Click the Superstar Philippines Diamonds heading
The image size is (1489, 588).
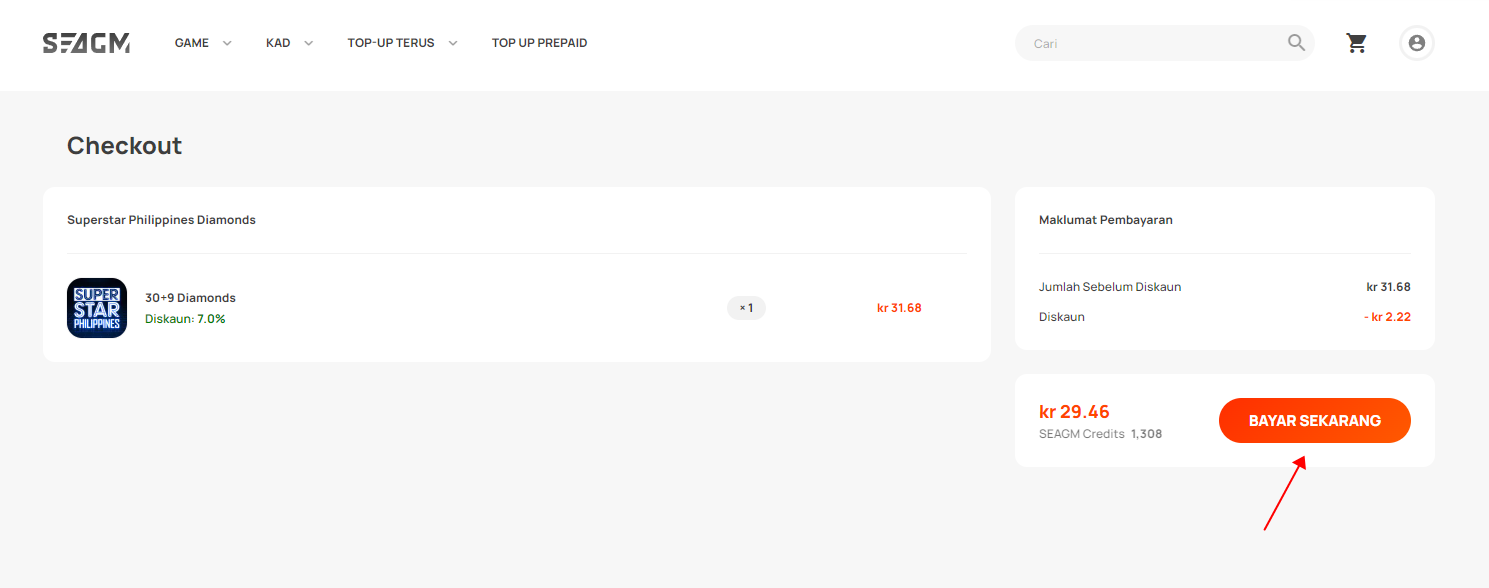161,220
